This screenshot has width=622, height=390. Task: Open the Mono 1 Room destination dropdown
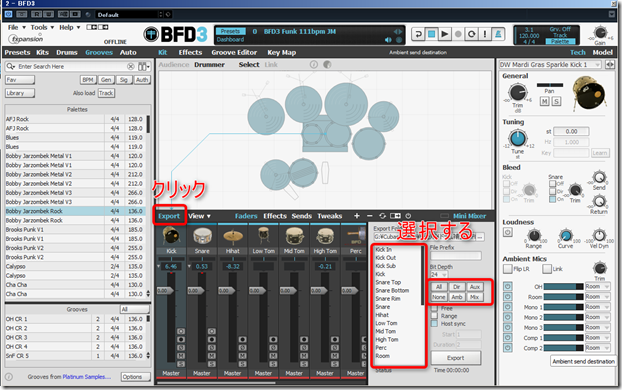click(597, 307)
